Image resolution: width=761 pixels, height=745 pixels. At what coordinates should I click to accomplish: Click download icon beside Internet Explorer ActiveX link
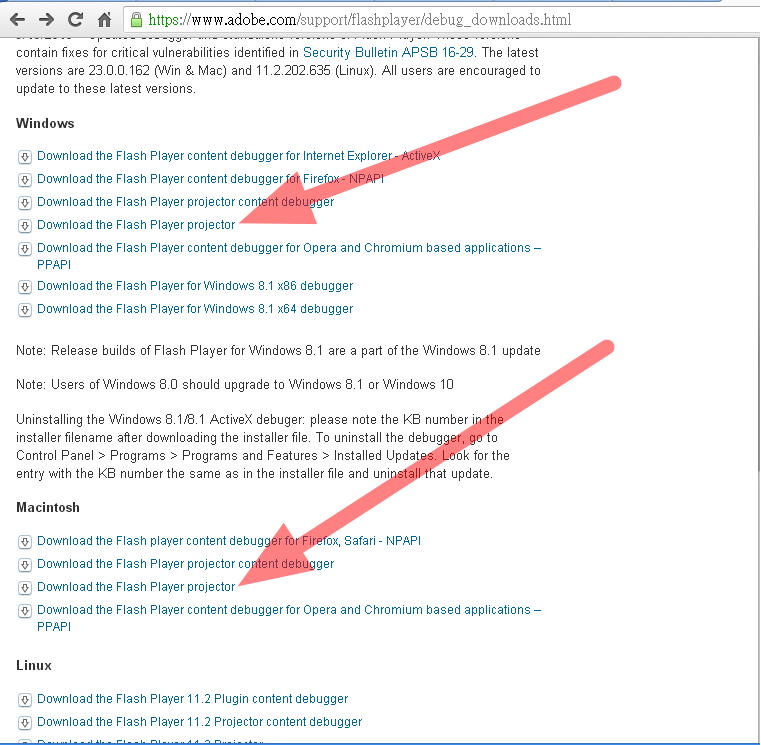[25, 157]
